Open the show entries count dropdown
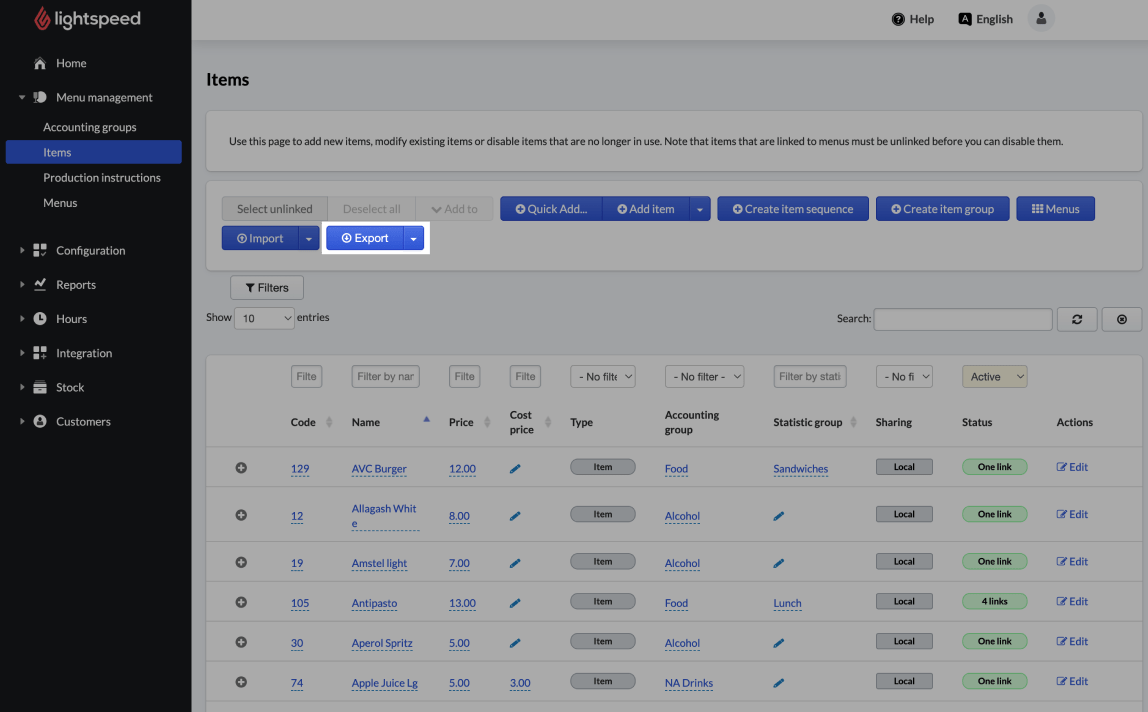The height and width of the screenshot is (712, 1148). 264,318
